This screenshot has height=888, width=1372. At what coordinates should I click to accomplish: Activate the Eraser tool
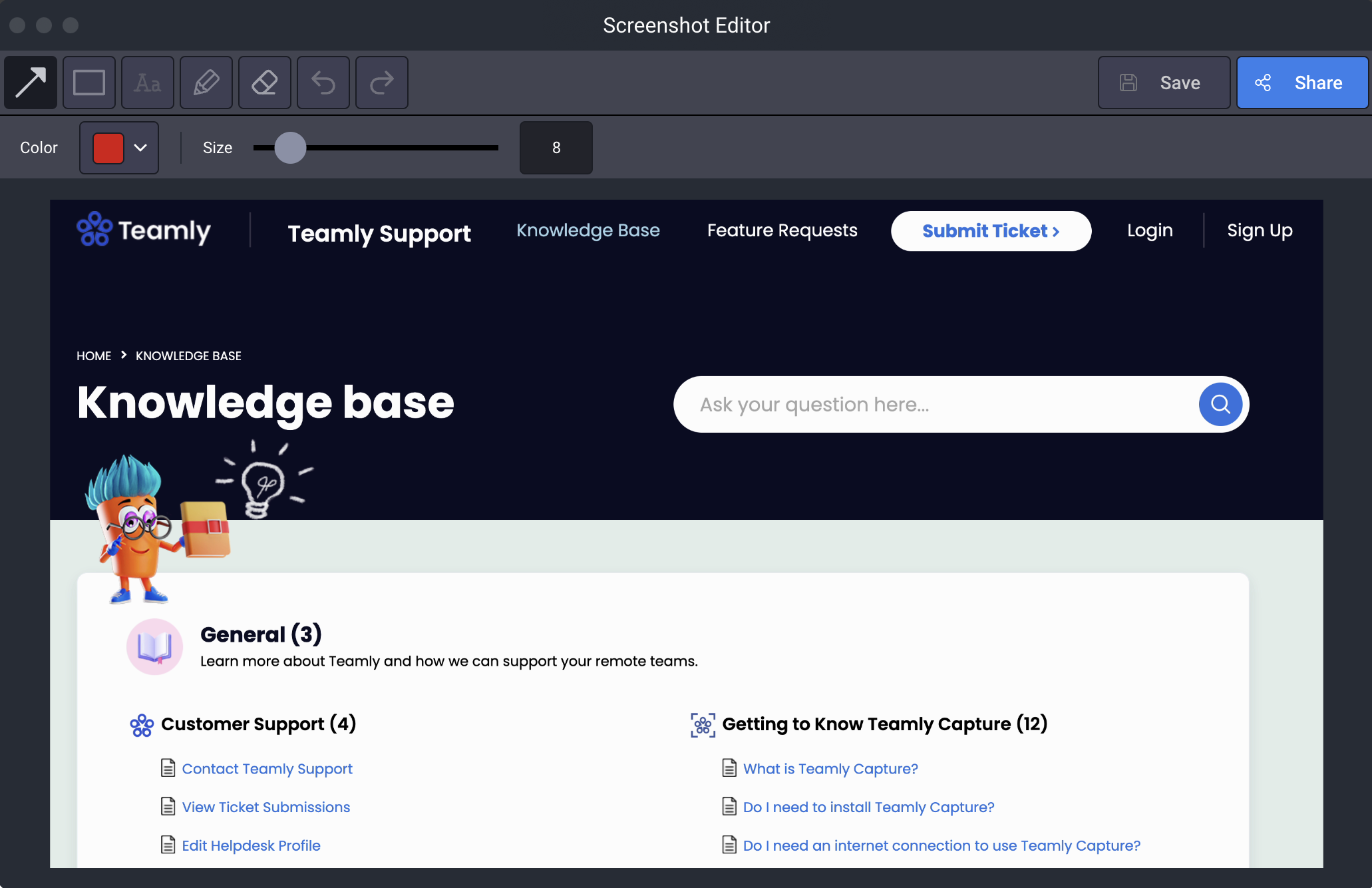(x=265, y=83)
